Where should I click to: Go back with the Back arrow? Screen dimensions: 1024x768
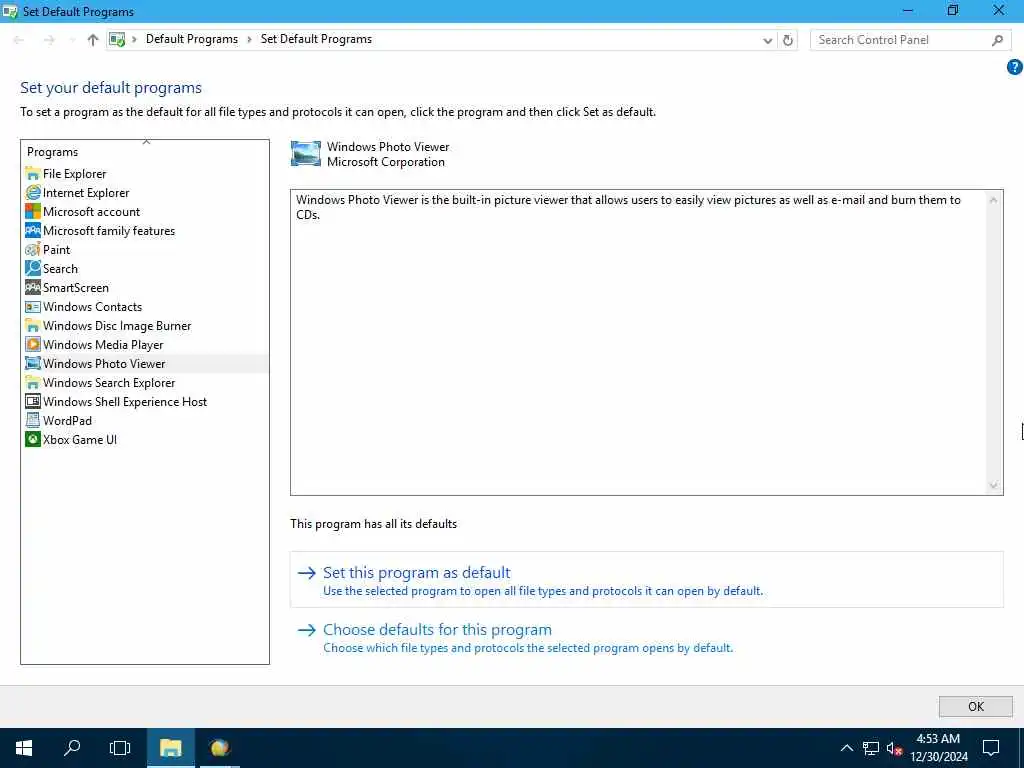click(x=19, y=40)
